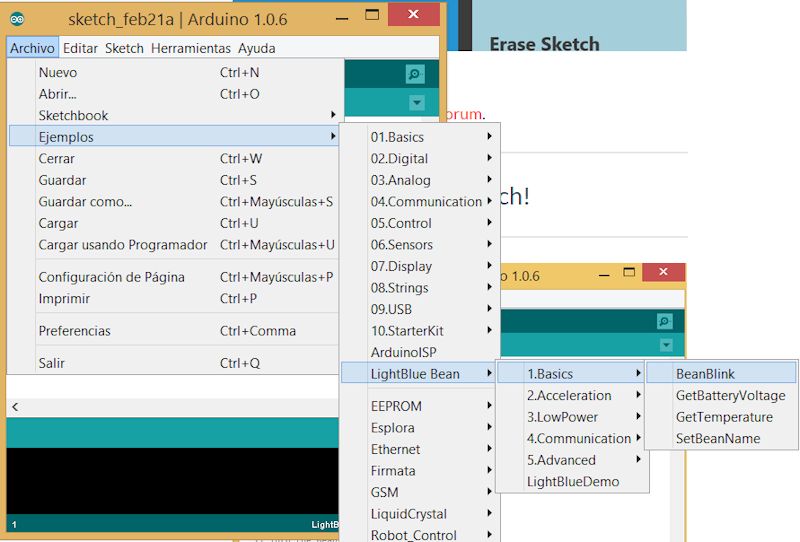Image resolution: width=800 pixels, height=542 pixels.
Task: Expand 2.Acceleration submenu
Action: [x=572, y=396]
